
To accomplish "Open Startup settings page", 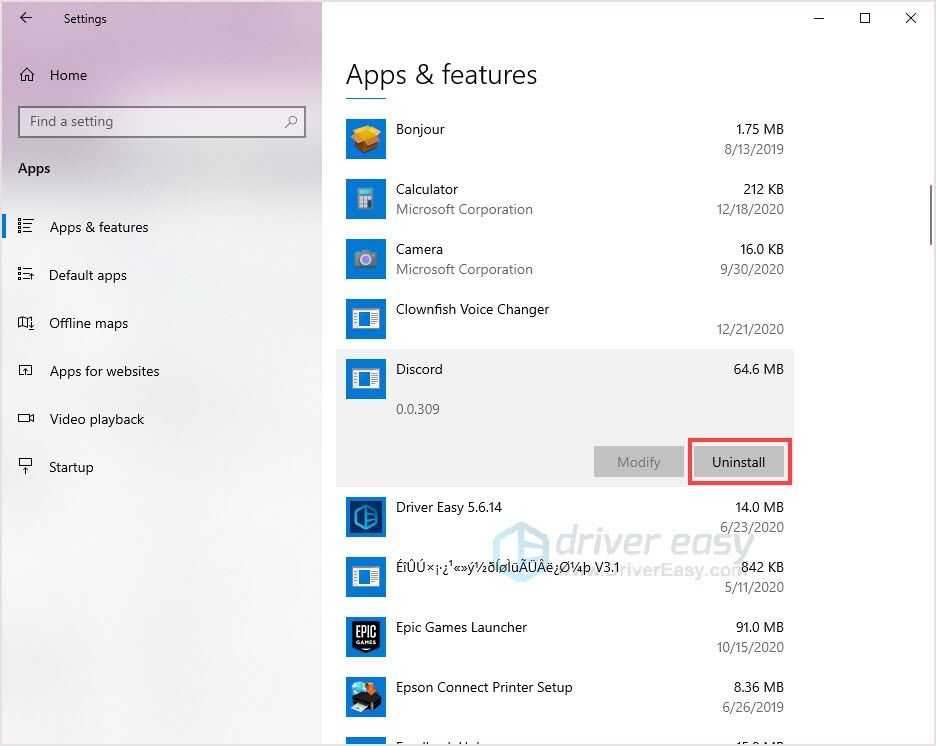I will 71,467.
